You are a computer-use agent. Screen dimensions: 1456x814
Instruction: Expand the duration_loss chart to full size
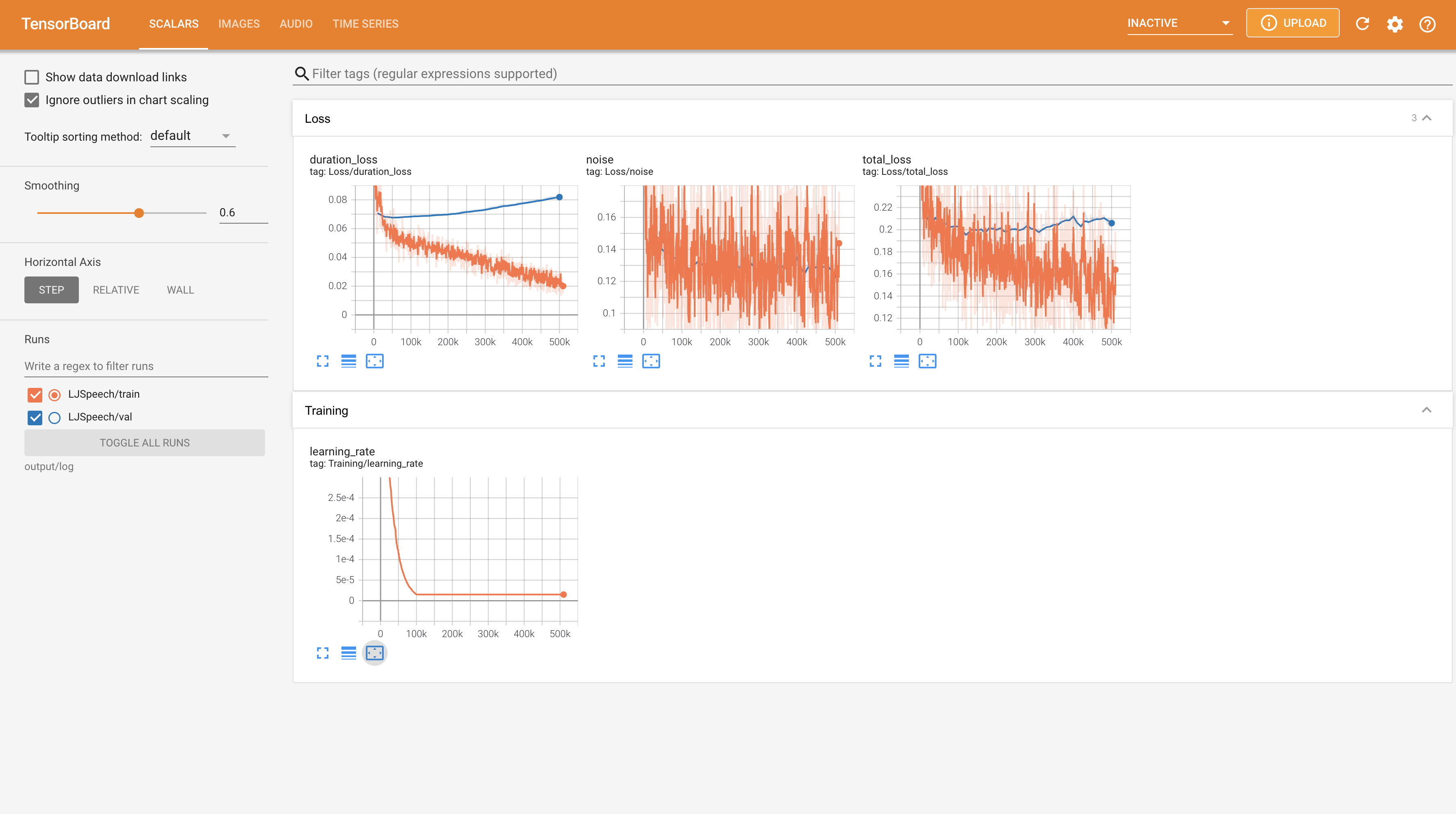322,361
